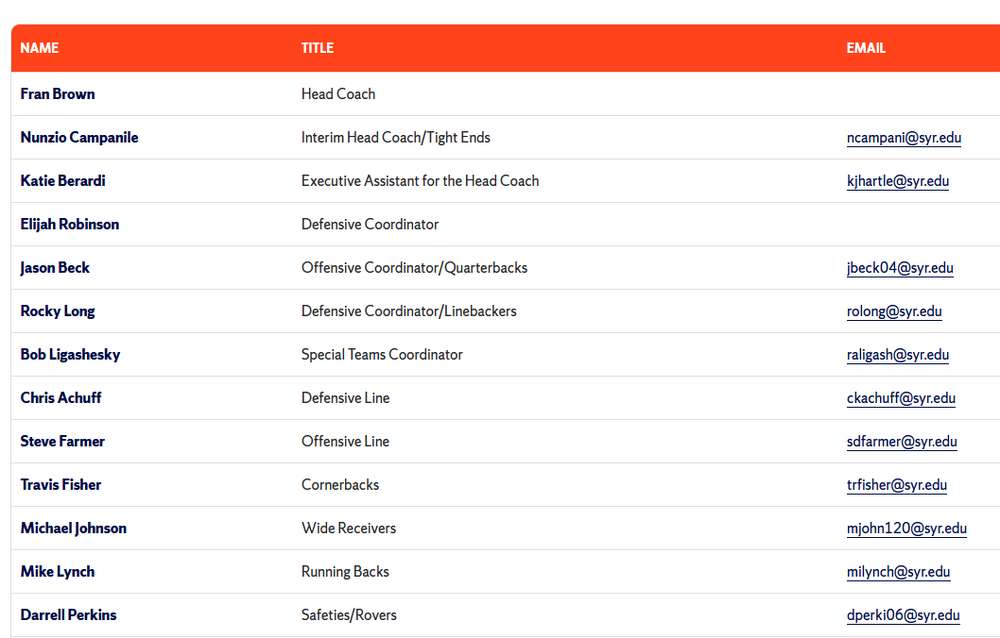Click Nunzio Campanile's email link
Viewport: 1000px width, 638px height.
903,138
